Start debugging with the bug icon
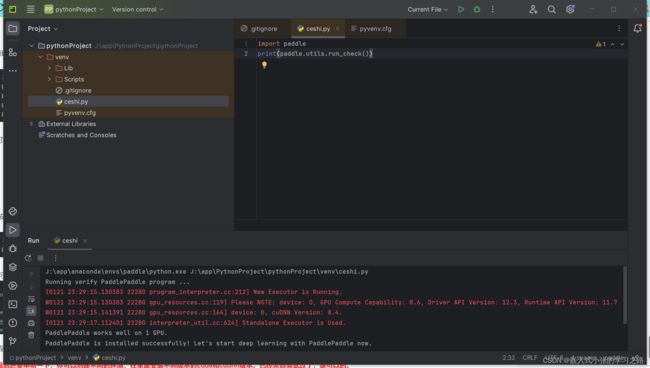Image resolution: width=650 pixels, height=368 pixels. 477,9
